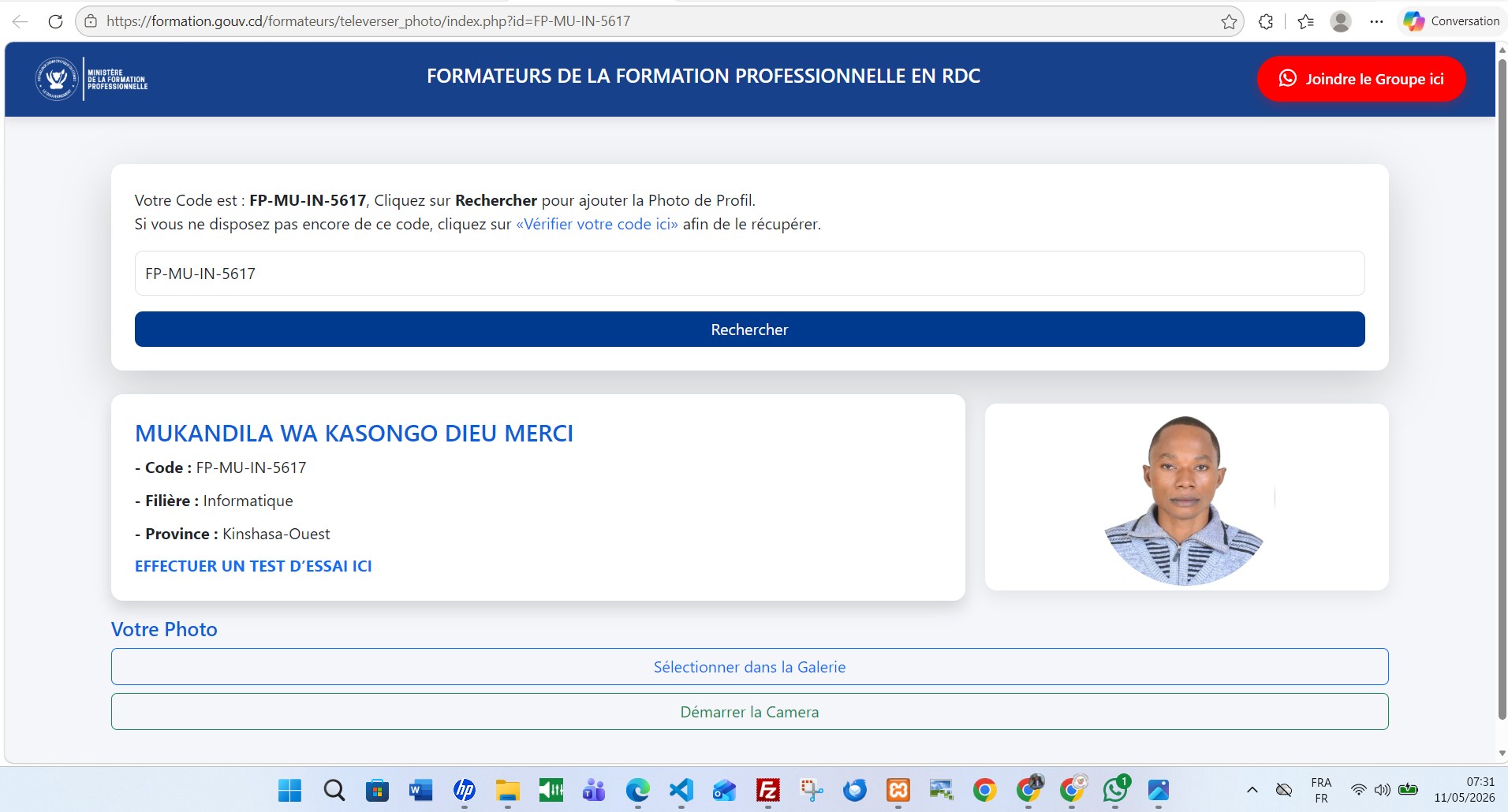Click the Joindre le Groupe ici button
Viewport: 1508px width, 812px height.
pos(1361,79)
